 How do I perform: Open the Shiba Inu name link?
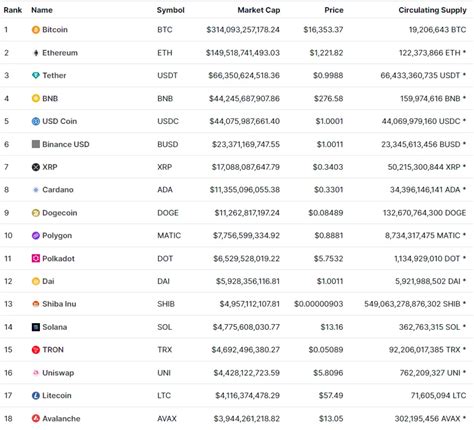coord(59,304)
